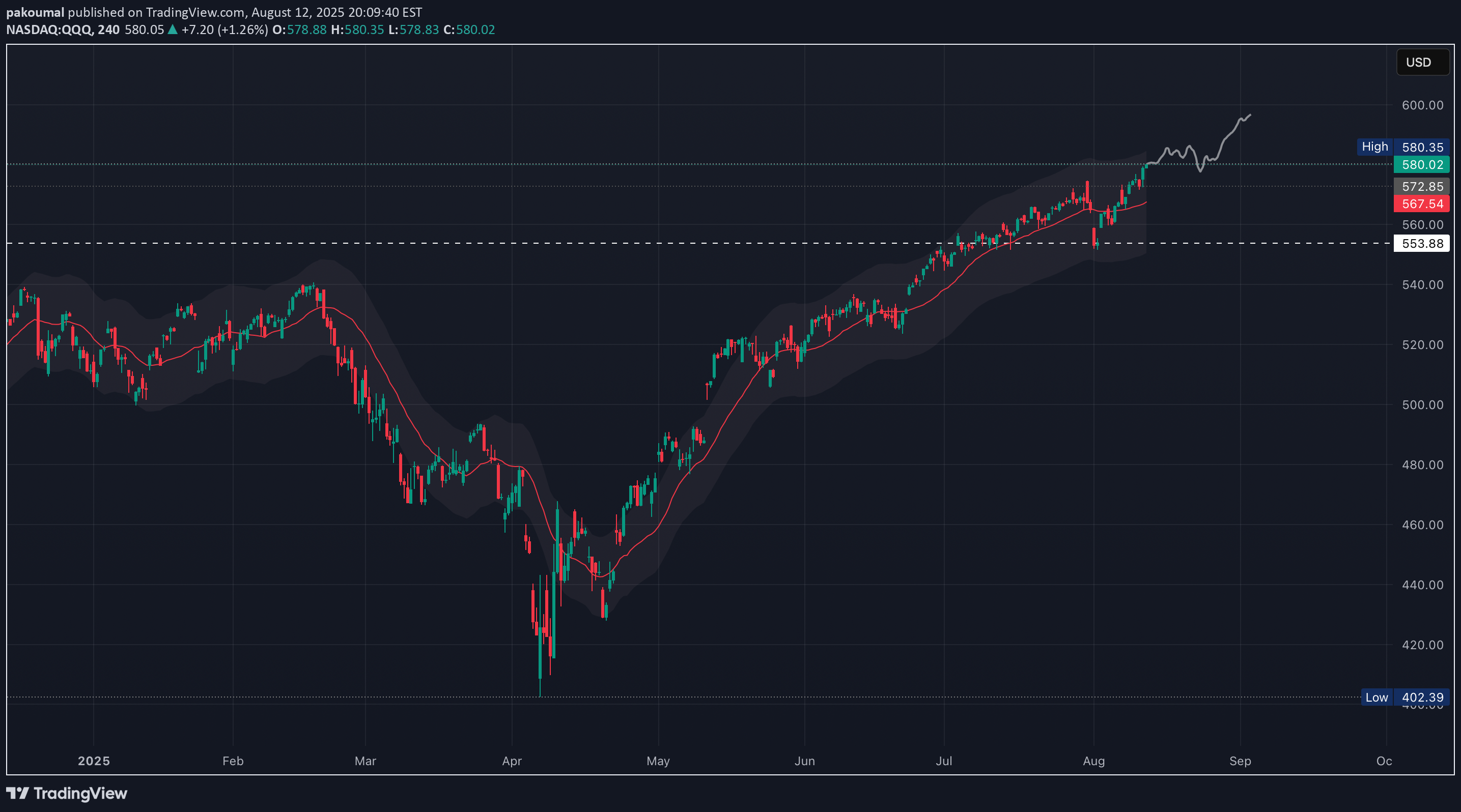Click the 580.02 current price label
The width and height of the screenshot is (1461, 812).
(1421, 165)
